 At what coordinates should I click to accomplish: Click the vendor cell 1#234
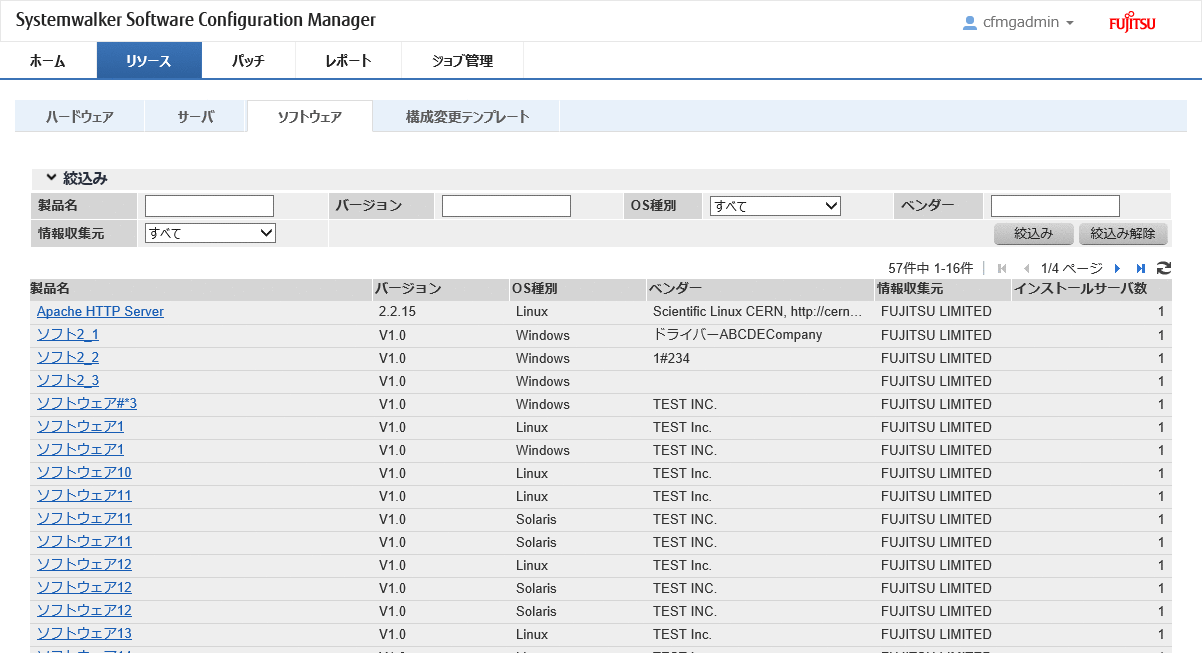(671, 358)
